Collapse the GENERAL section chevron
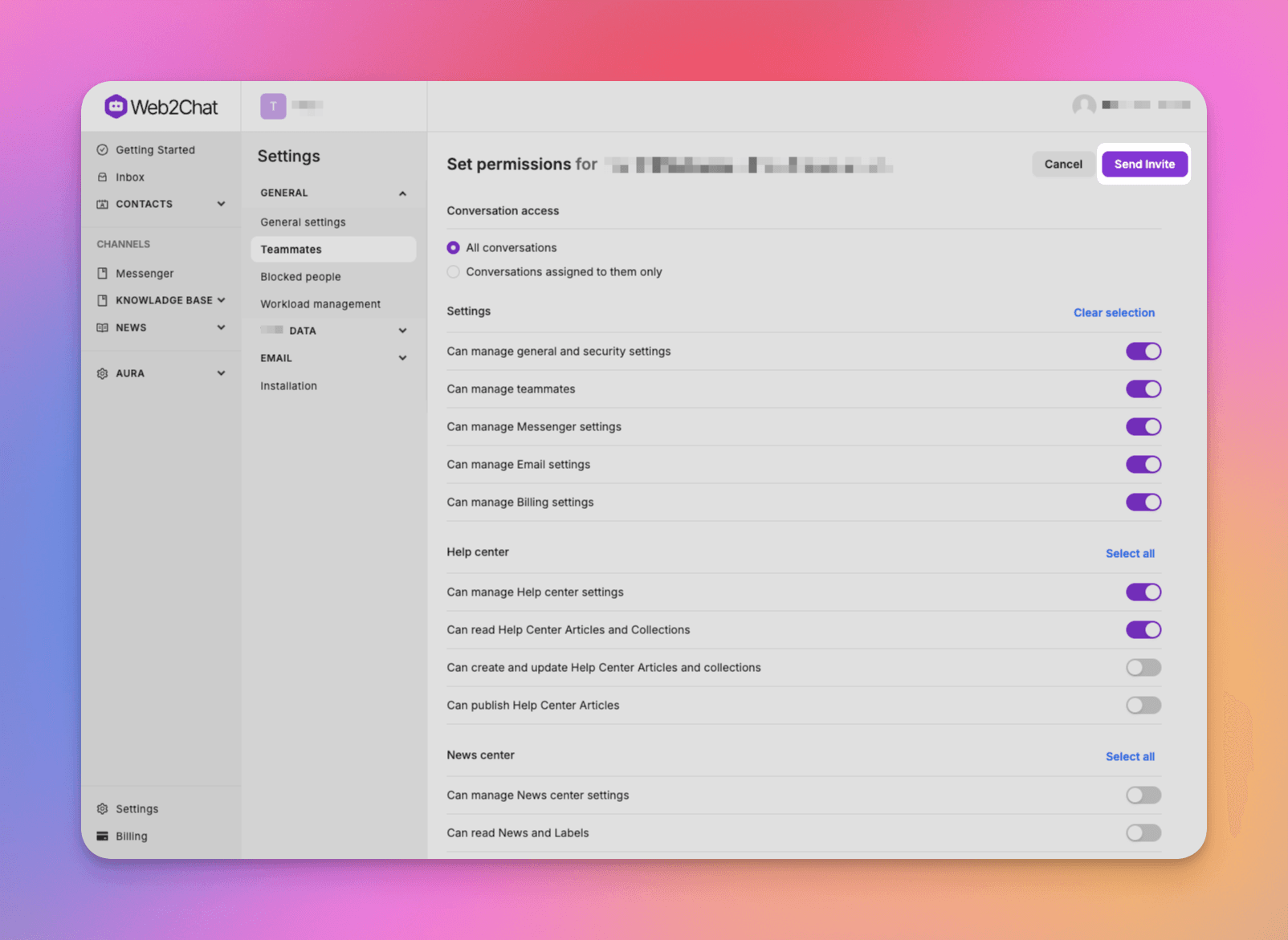This screenshot has width=1288, height=940. [x=402, y=193]
